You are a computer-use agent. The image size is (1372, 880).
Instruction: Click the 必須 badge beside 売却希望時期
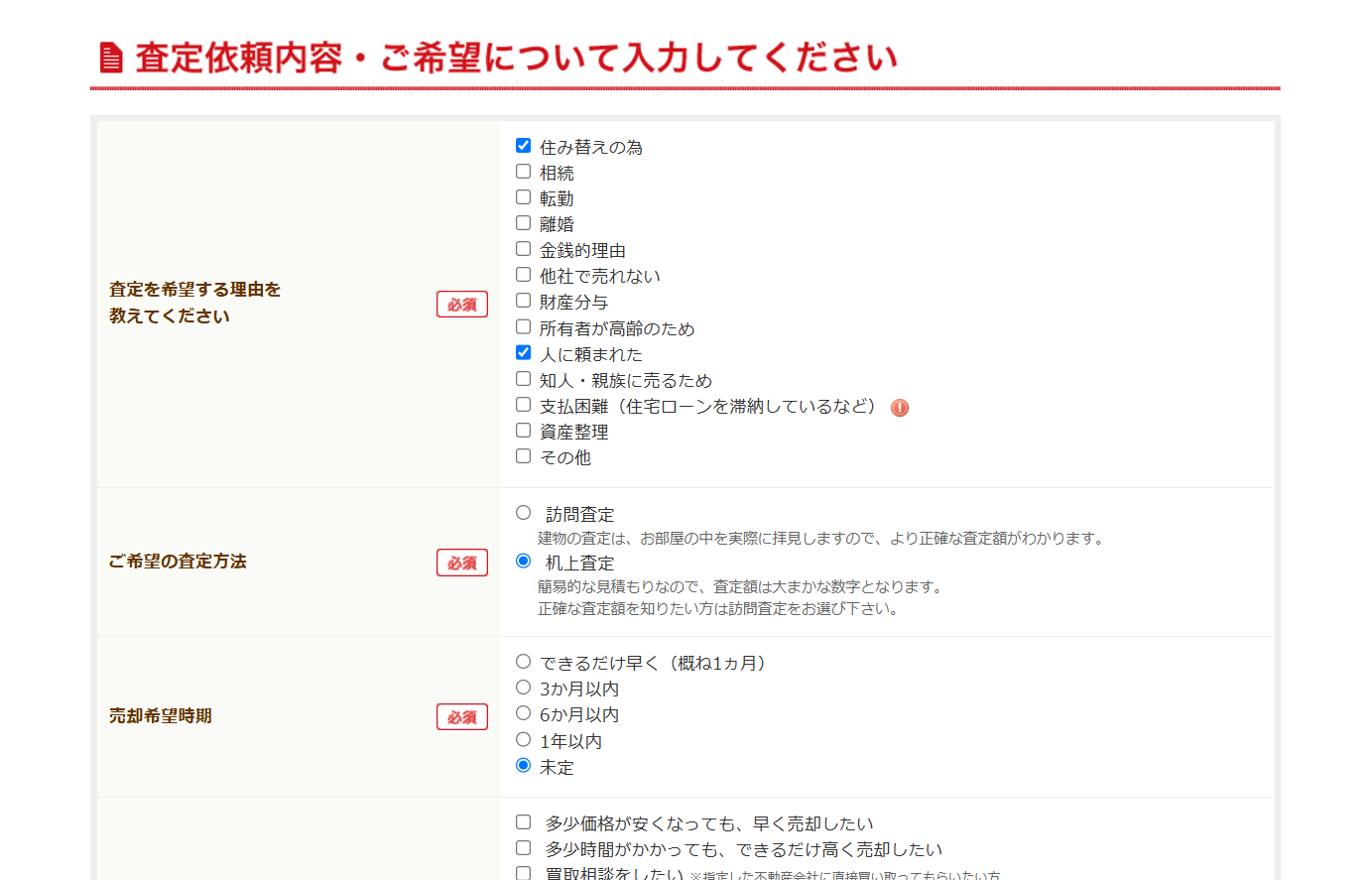click(462, 717)
